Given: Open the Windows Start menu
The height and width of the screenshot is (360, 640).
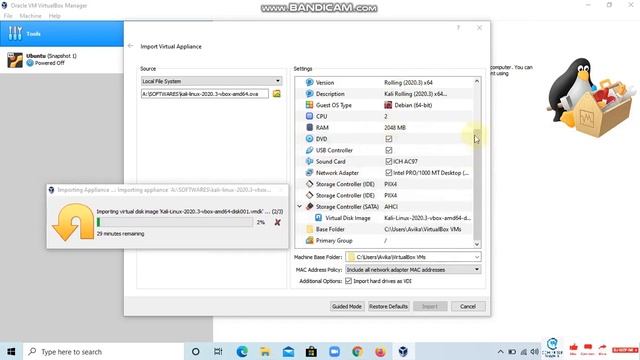Looking at the screenshot, I should (x=11, y=351).
